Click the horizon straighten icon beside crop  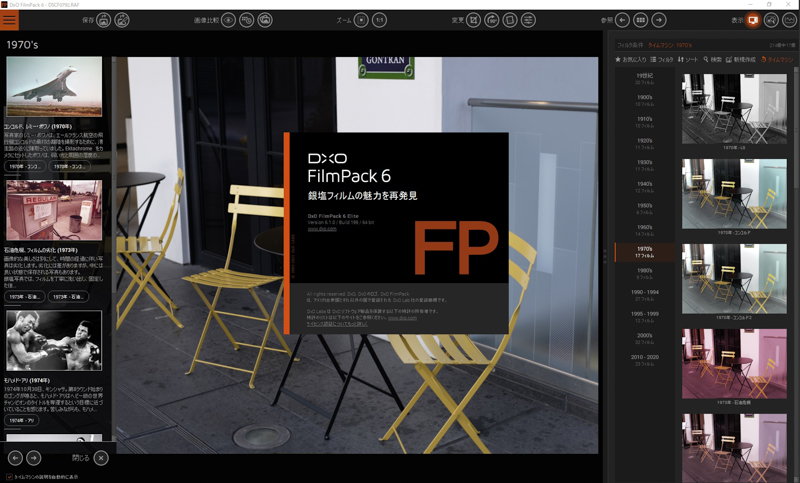[492, 20]
